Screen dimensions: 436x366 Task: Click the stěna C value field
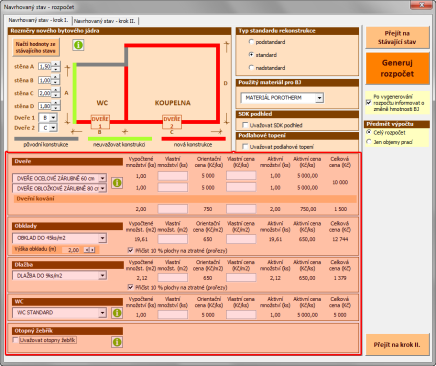pyautogui.click(x=45, y=93)
